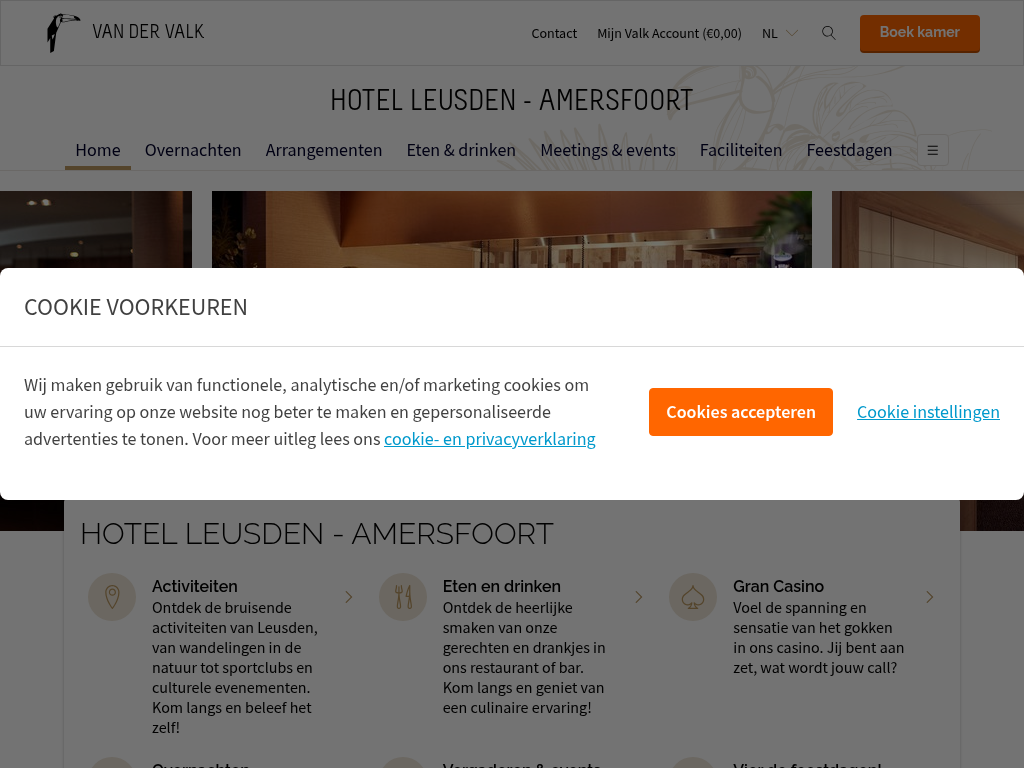This screenshot has height=768, width=1024.
Task: Open the cookie- en privacyverklaring link
Action: point(489,439)
